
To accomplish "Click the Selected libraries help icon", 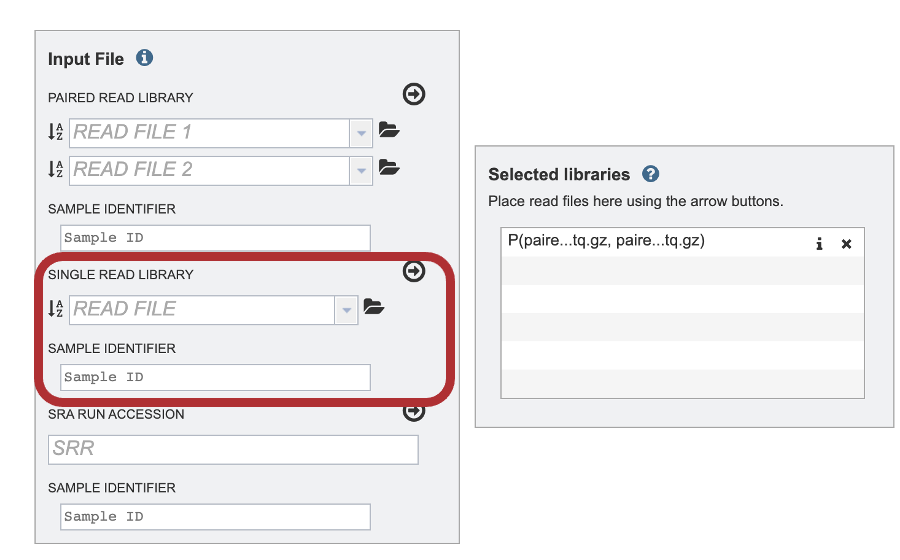I will tap(650, 174).
